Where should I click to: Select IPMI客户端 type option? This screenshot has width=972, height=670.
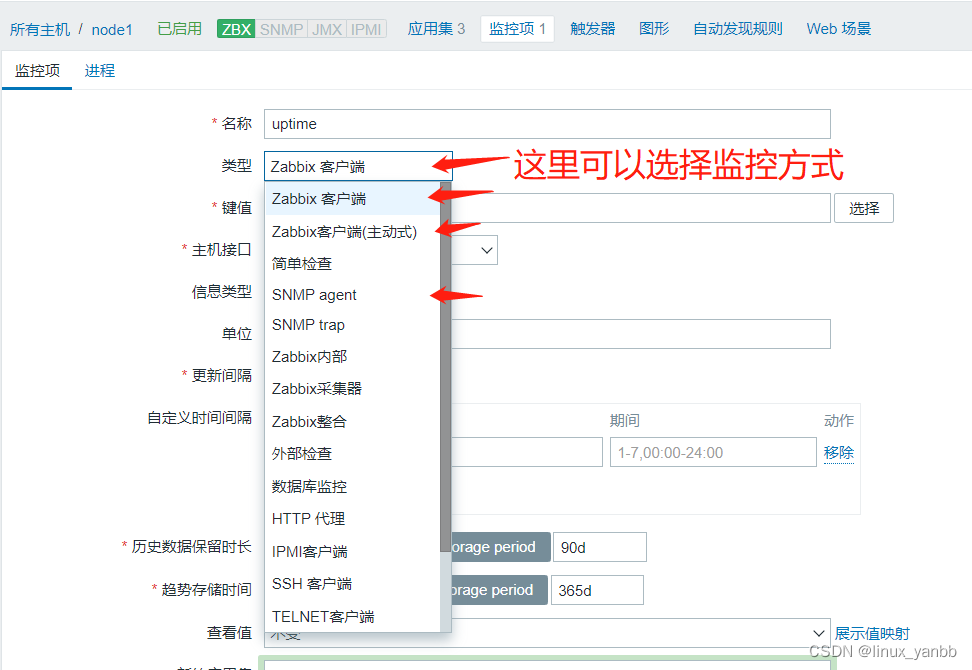tap(352, 552)
